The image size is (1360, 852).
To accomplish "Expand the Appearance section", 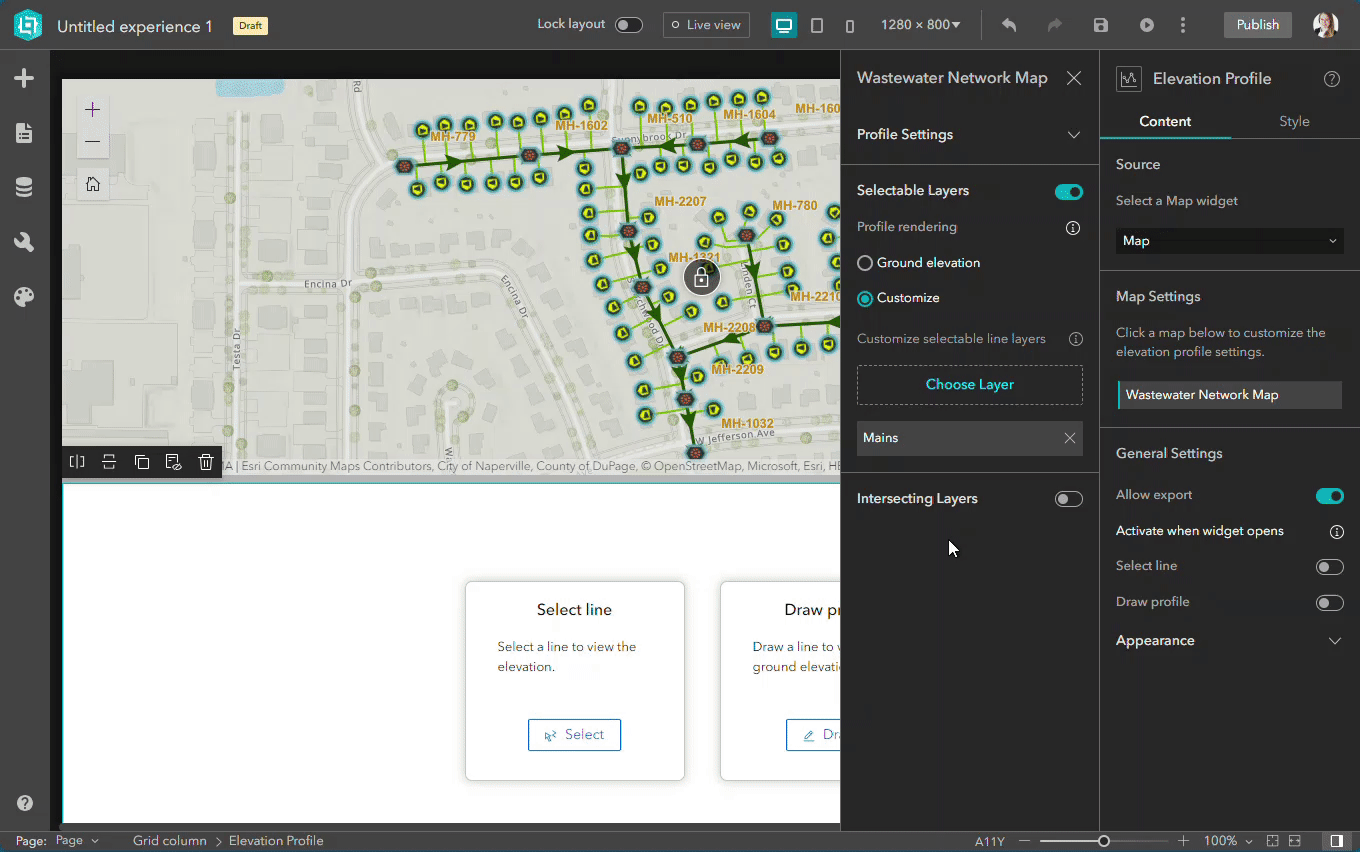I will tap(1334, 641).
